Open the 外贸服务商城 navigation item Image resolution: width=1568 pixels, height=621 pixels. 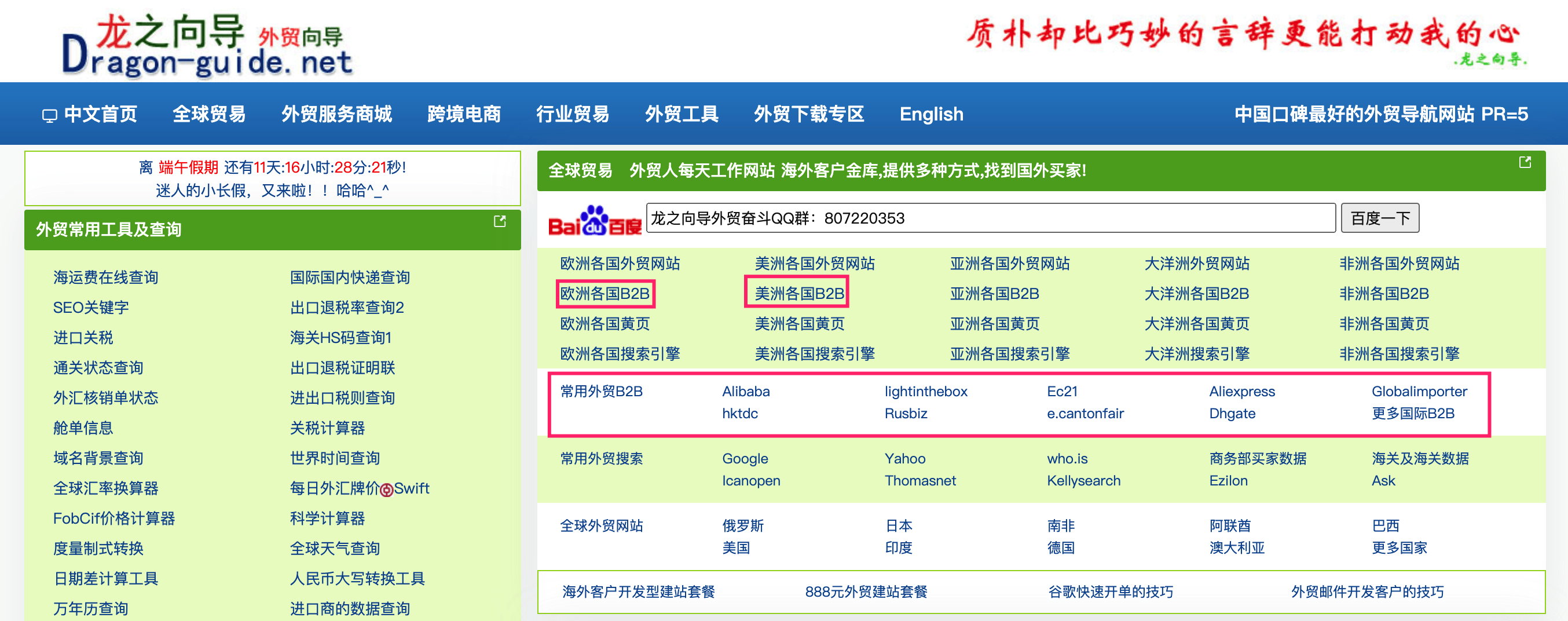click(x=336, y=114)
